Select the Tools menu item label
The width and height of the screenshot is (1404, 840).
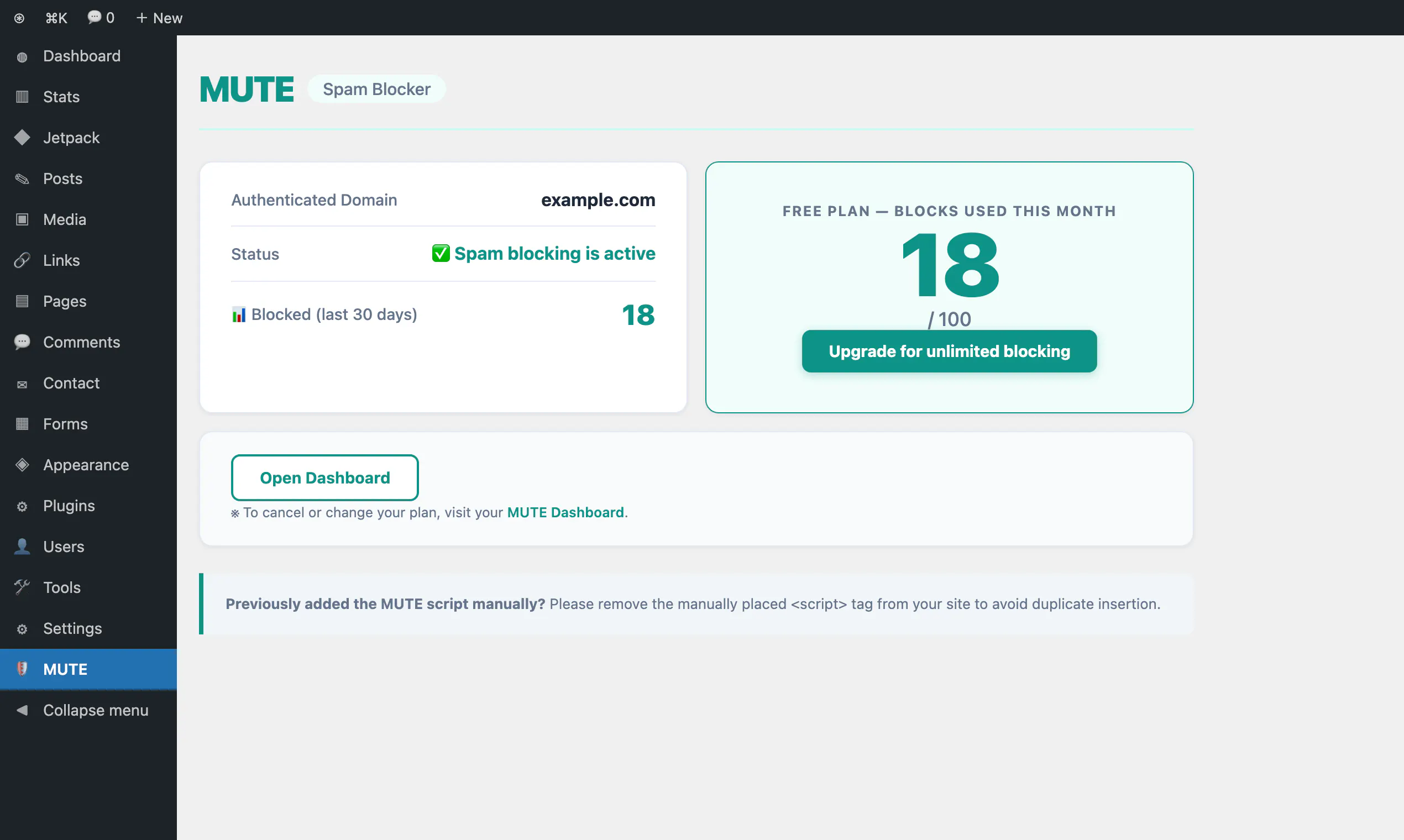[62, 587]
